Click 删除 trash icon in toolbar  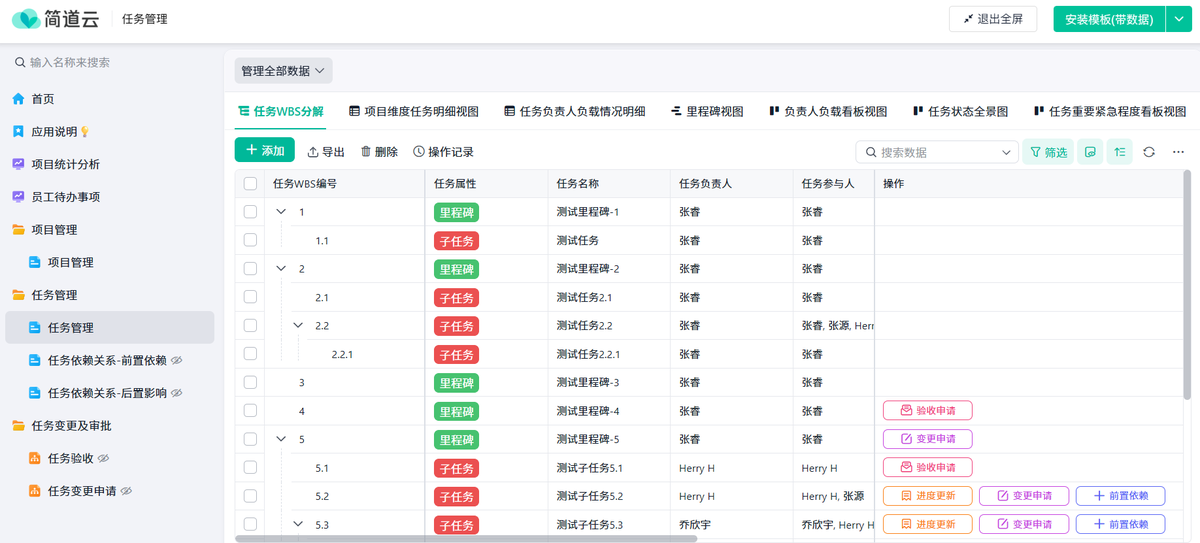379,152
